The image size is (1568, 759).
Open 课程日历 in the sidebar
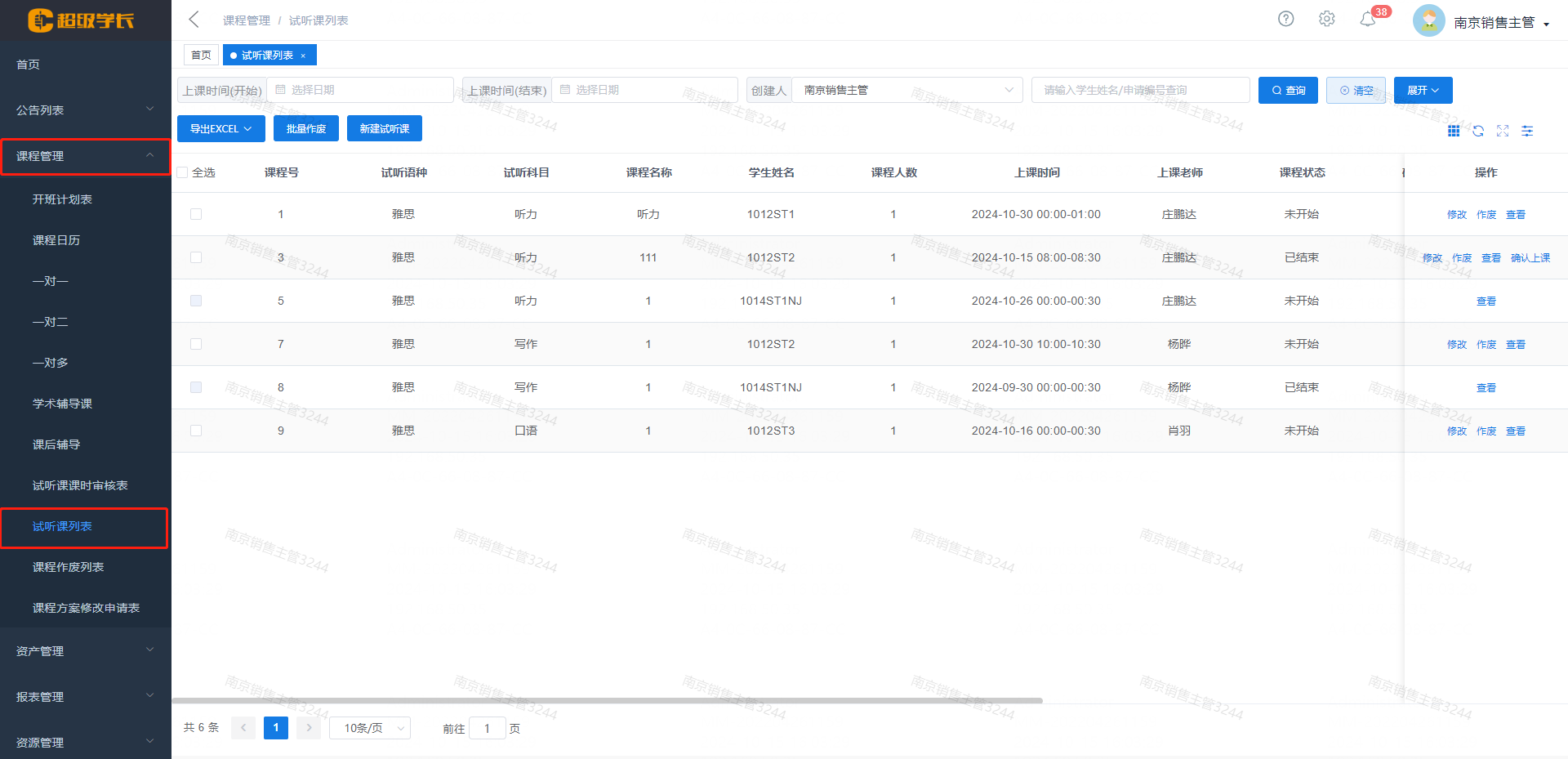pyautogui.click(x=56, y=240)
